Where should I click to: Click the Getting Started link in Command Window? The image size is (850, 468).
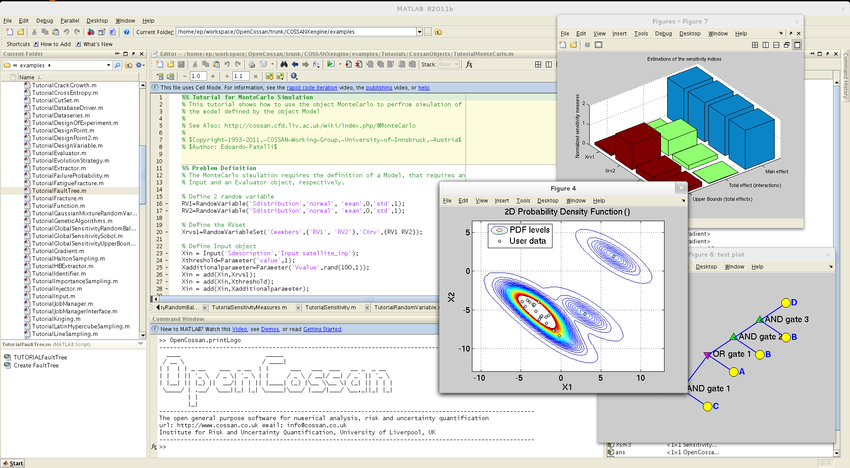click(x=322, y=329)
